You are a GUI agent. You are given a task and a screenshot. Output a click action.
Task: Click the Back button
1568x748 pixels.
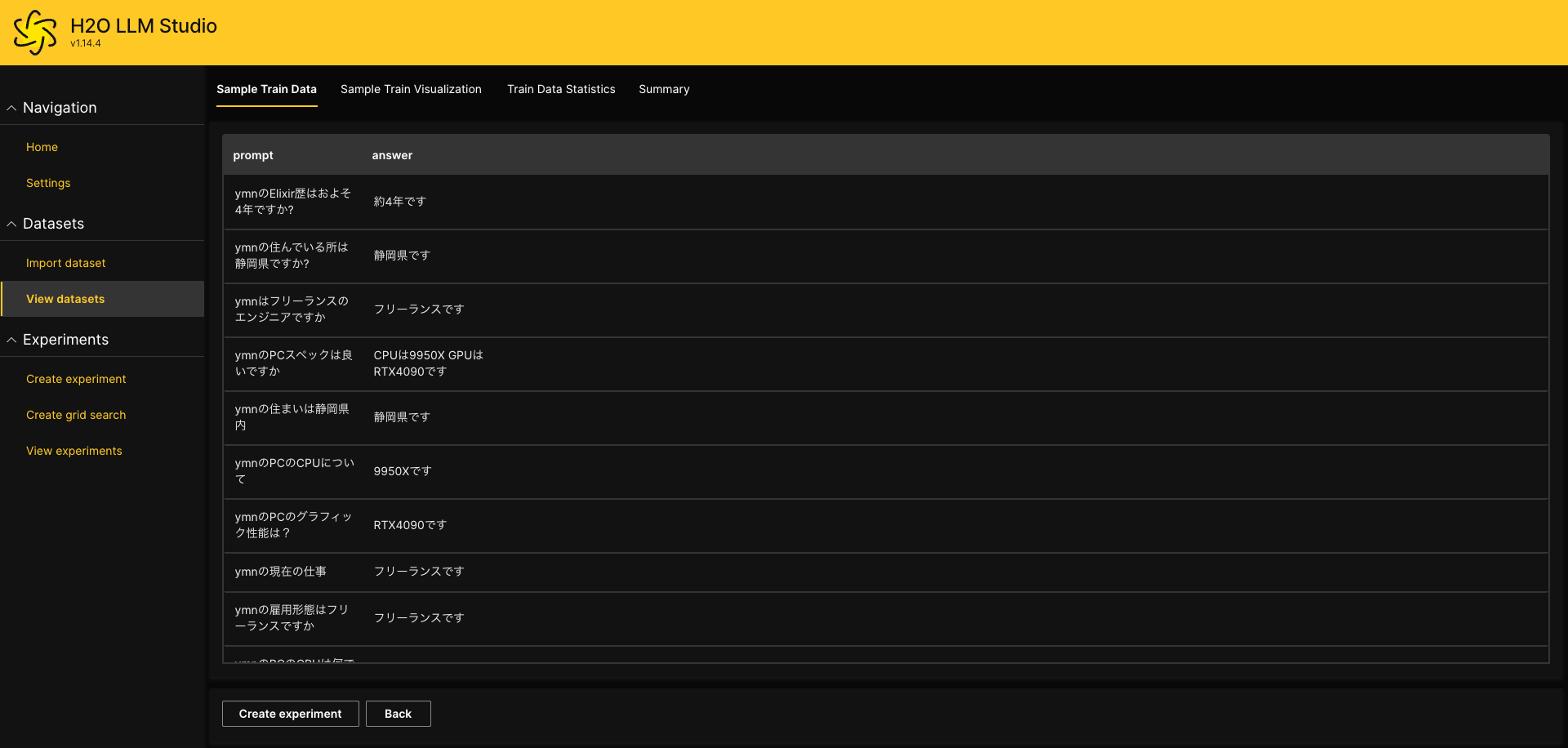click(398, 714)
